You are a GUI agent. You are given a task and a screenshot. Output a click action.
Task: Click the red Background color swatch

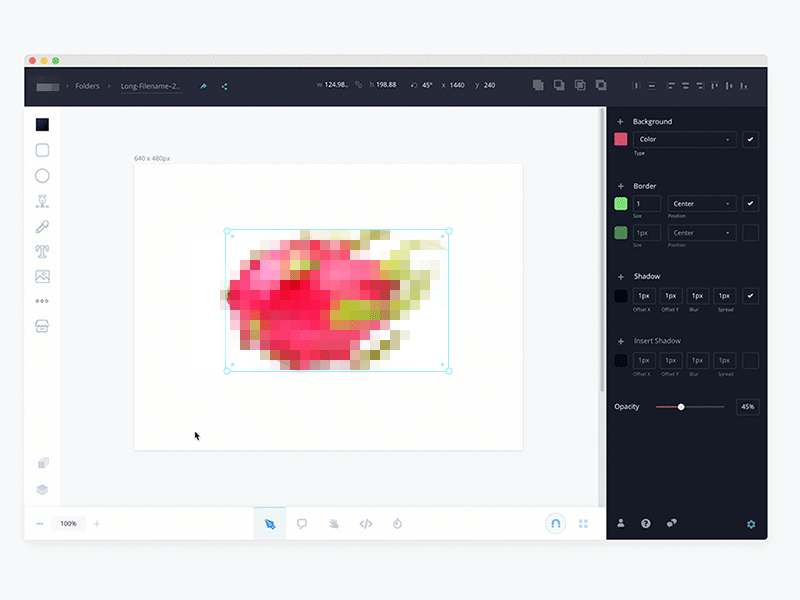(x=621, y=139)
